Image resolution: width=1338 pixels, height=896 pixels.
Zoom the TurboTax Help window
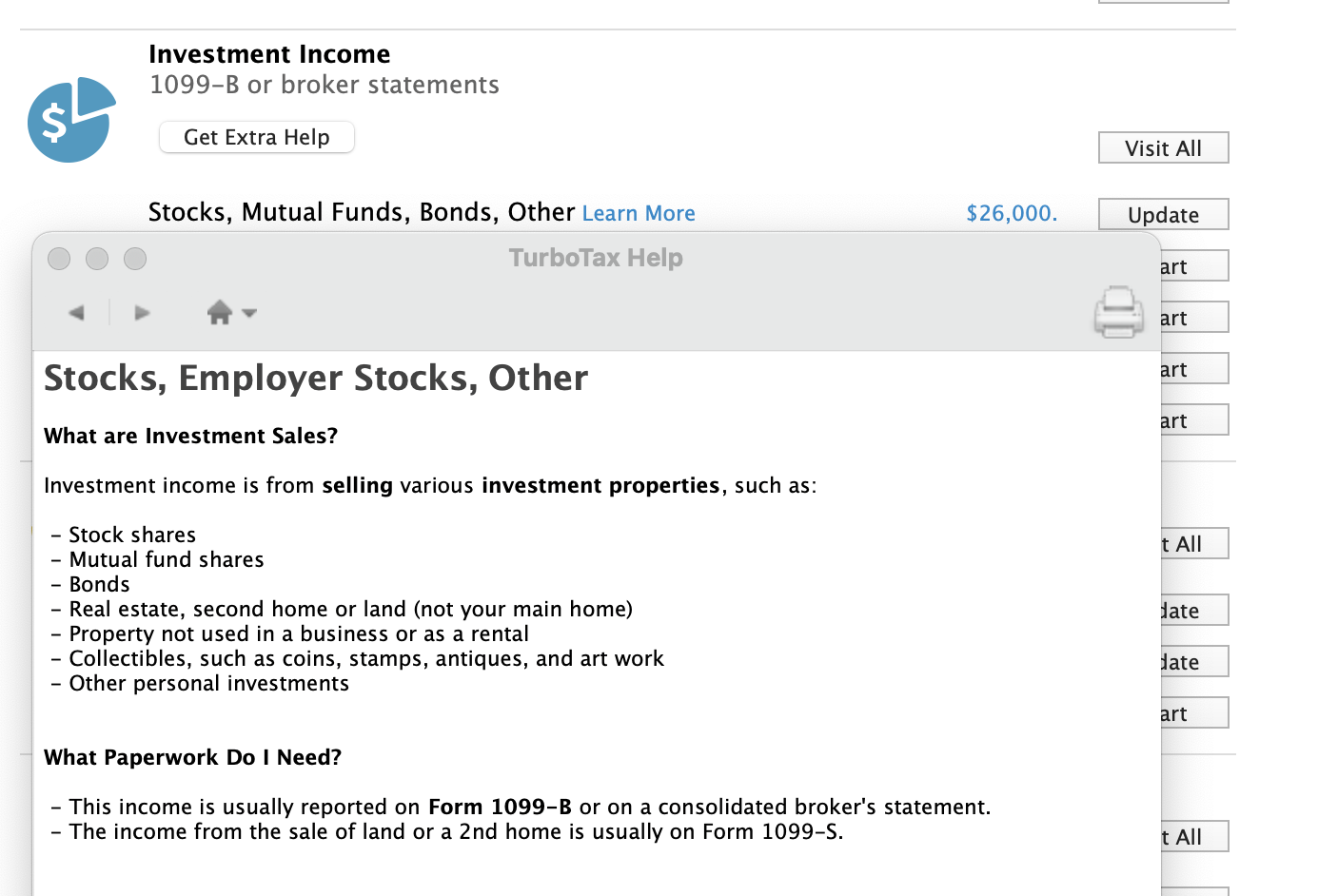(x=135, y=259)
